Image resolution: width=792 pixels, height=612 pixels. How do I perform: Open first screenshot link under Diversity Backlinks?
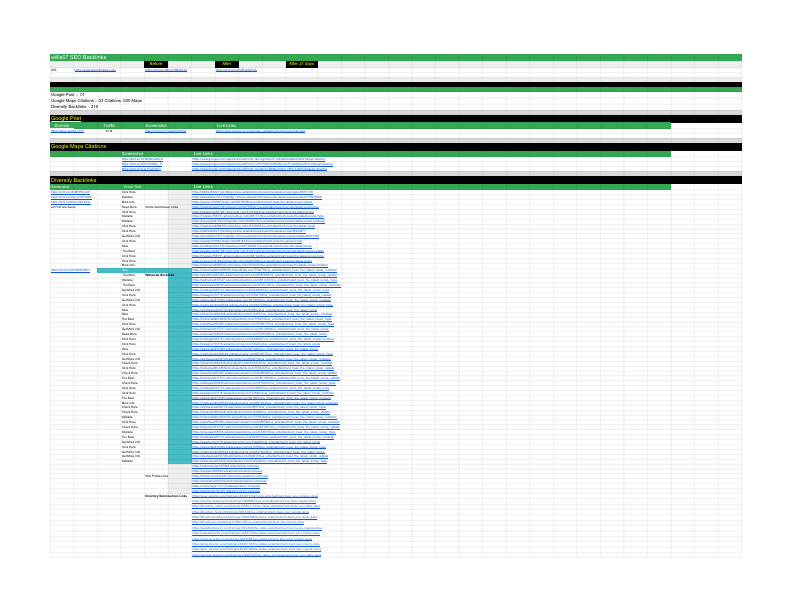70,192
